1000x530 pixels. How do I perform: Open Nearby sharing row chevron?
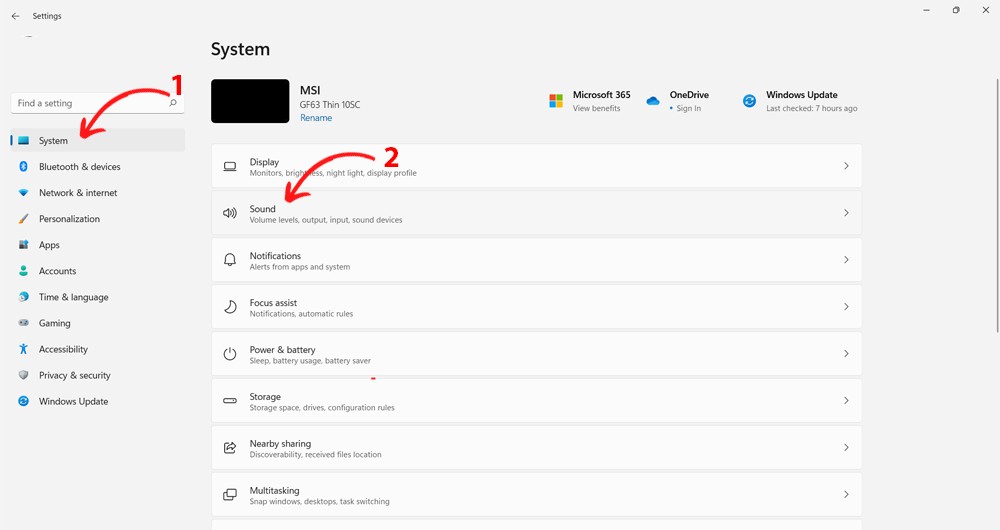click(846, 448)
